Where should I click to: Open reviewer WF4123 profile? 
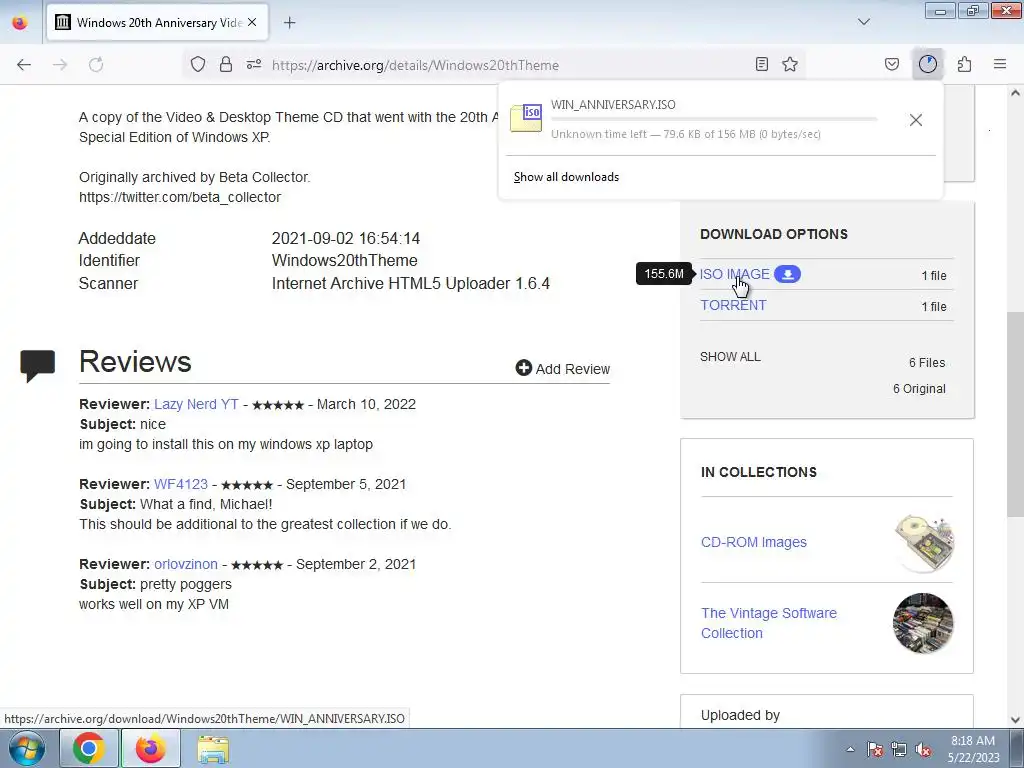click(181, 484)
